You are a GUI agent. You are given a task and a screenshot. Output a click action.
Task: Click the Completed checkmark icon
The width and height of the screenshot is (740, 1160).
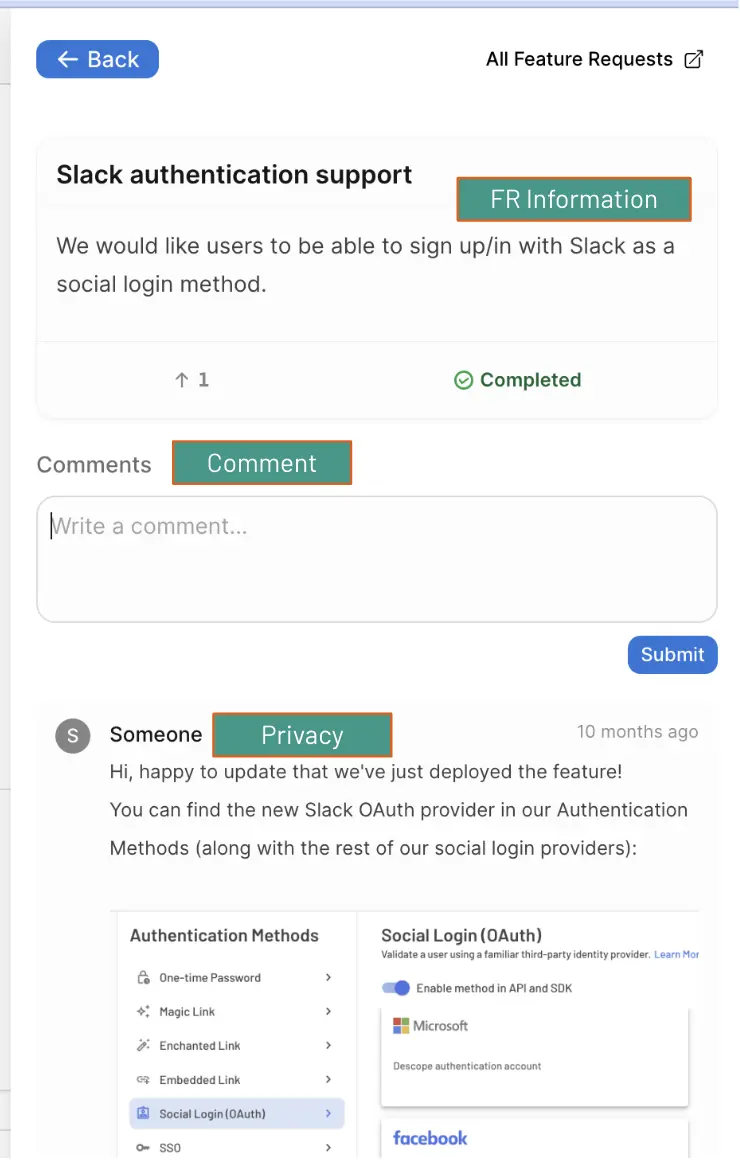point(463,380)
